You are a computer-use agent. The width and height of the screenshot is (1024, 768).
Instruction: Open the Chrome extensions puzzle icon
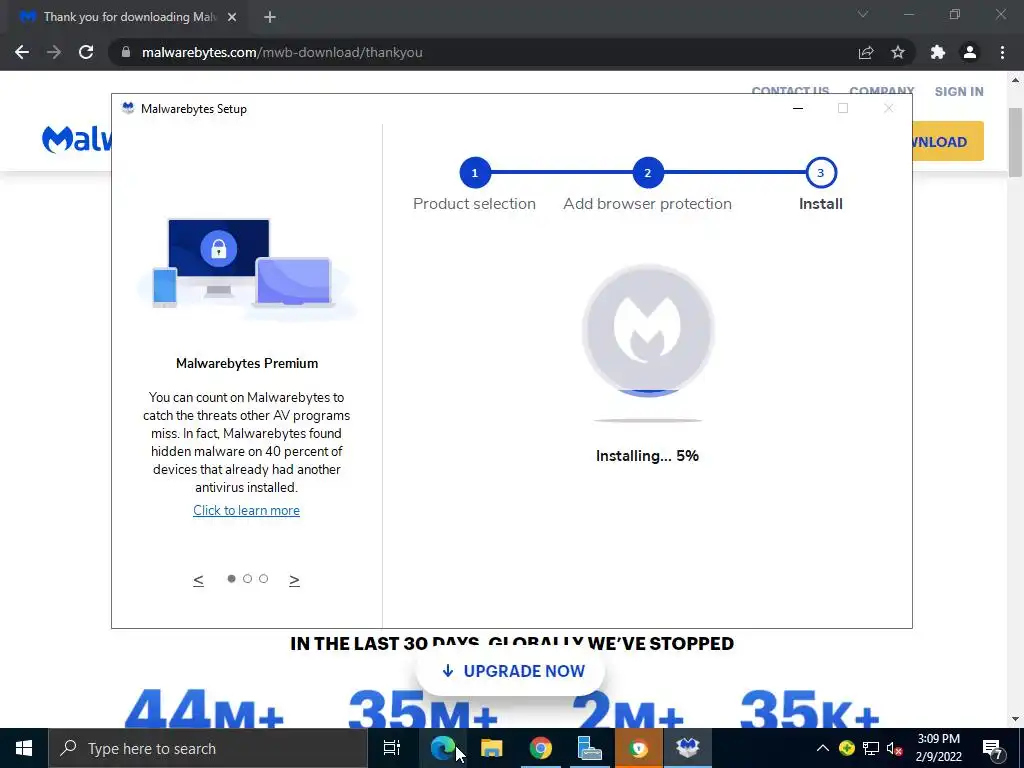pos(938,52)
